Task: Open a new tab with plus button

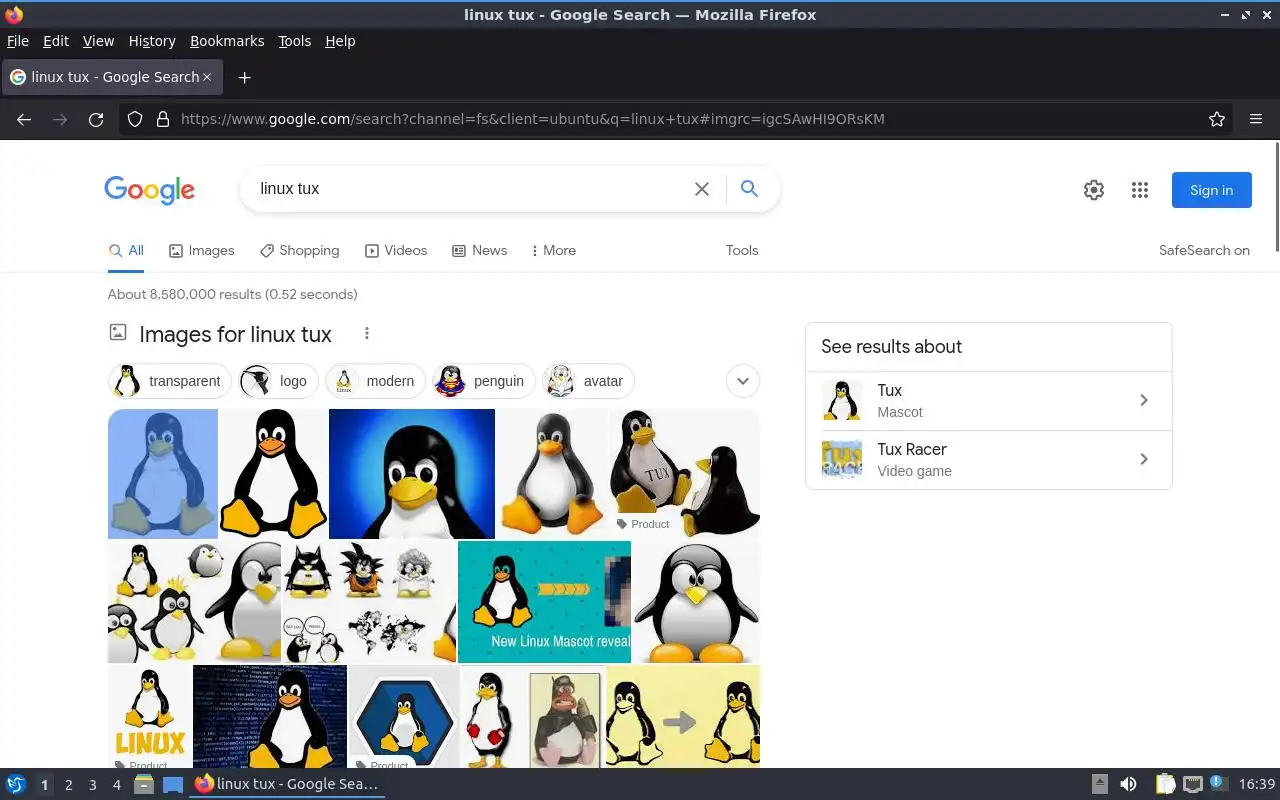Action: pos(244,77)
